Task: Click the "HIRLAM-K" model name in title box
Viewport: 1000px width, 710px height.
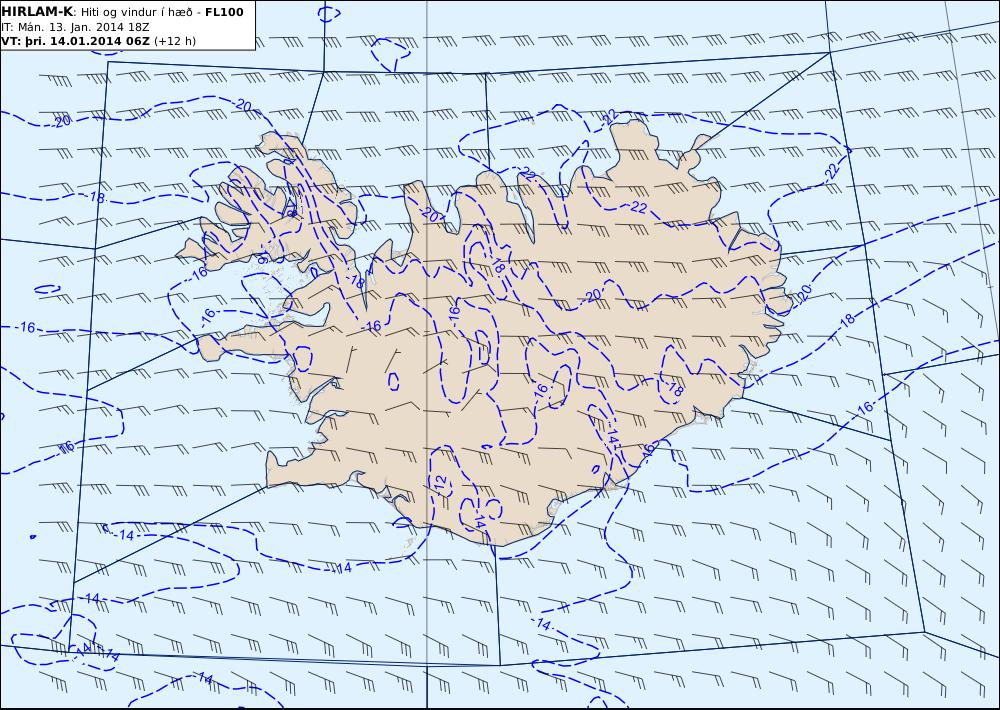Action: [x=37, y=12]
